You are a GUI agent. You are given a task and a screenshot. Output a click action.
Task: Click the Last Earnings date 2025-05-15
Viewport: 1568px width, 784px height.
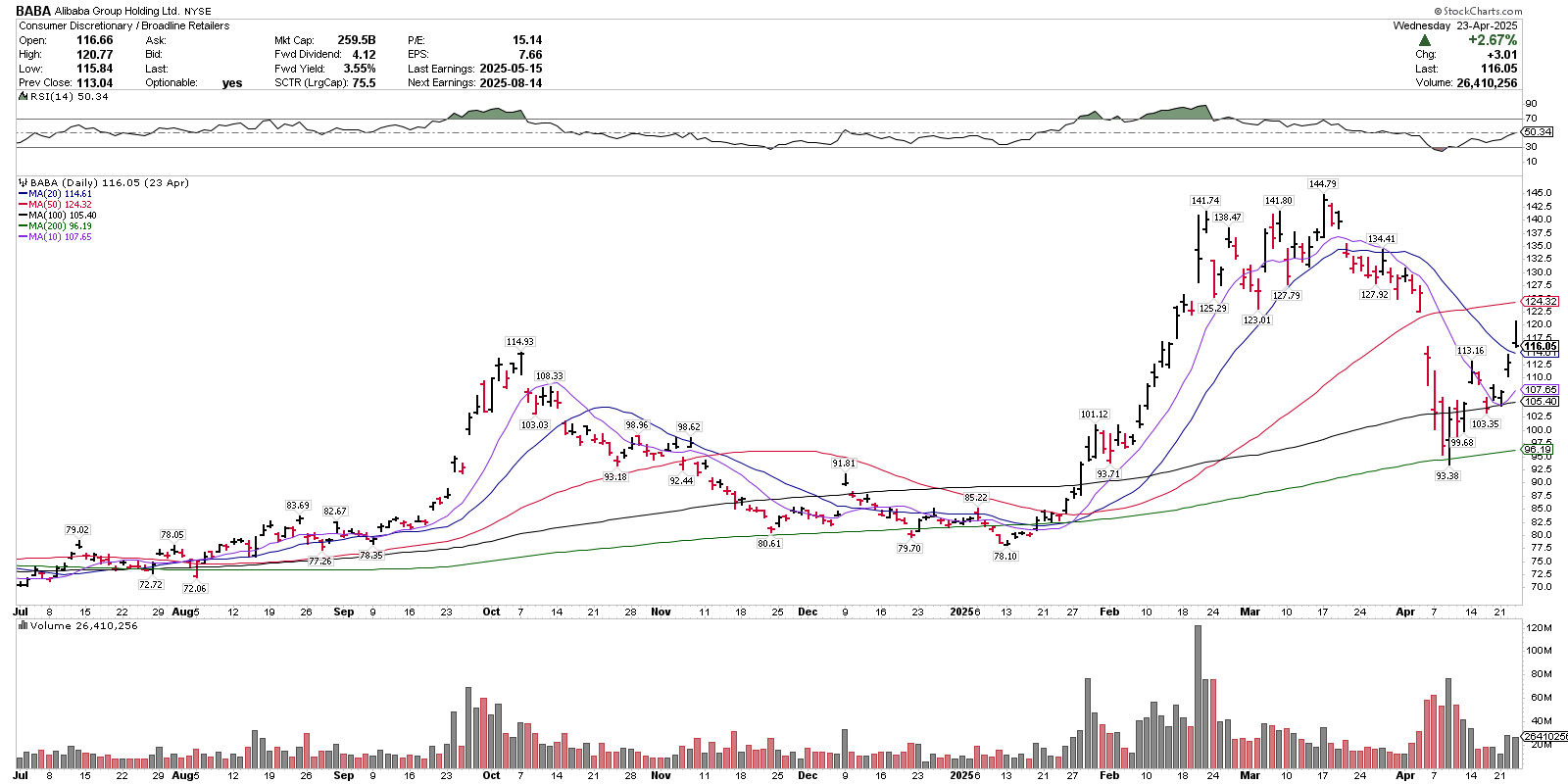[x=511, y=69]
